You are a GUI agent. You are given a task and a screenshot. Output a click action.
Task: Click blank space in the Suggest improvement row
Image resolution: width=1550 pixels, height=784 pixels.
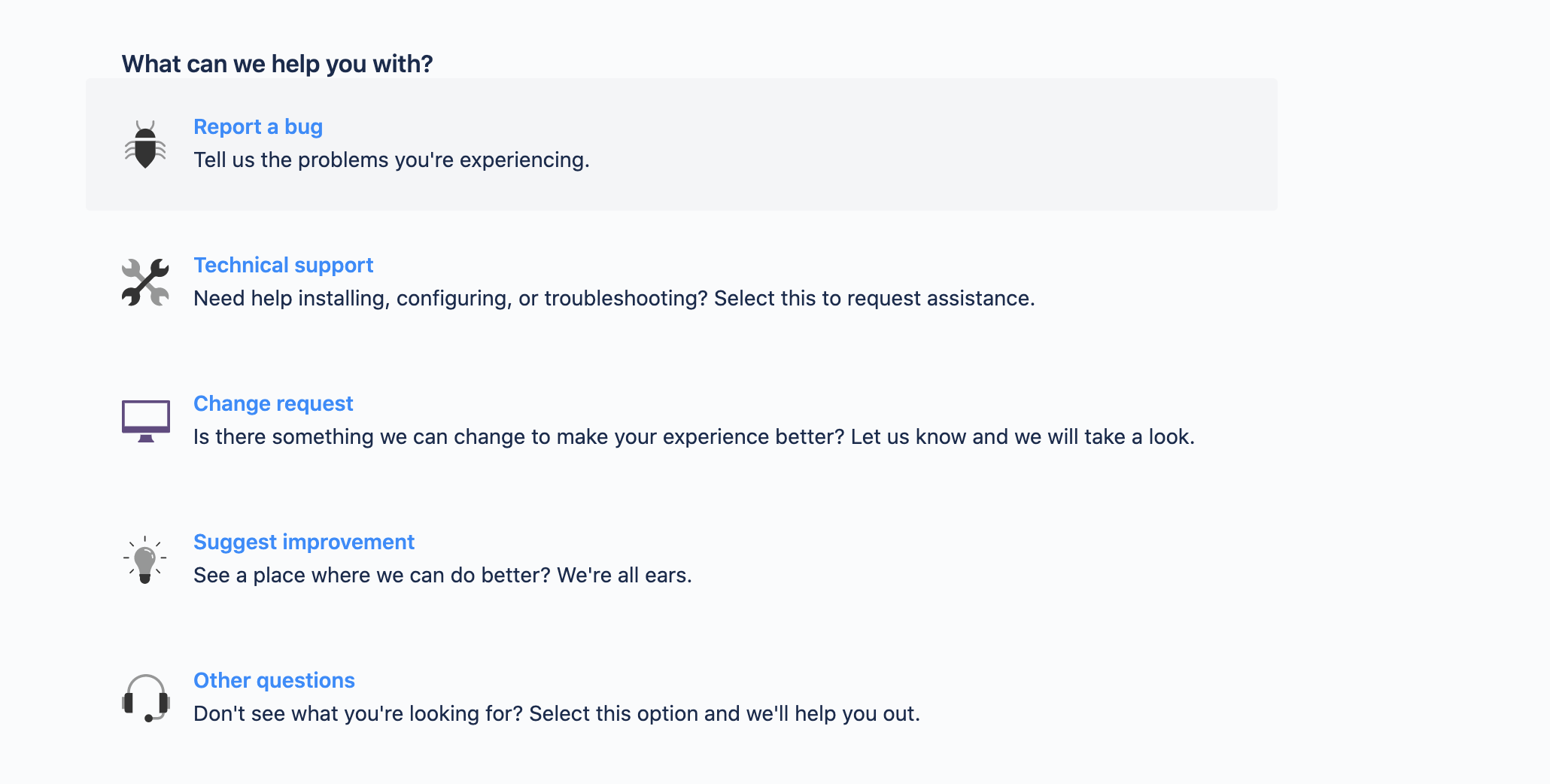[x=978, y=560]
